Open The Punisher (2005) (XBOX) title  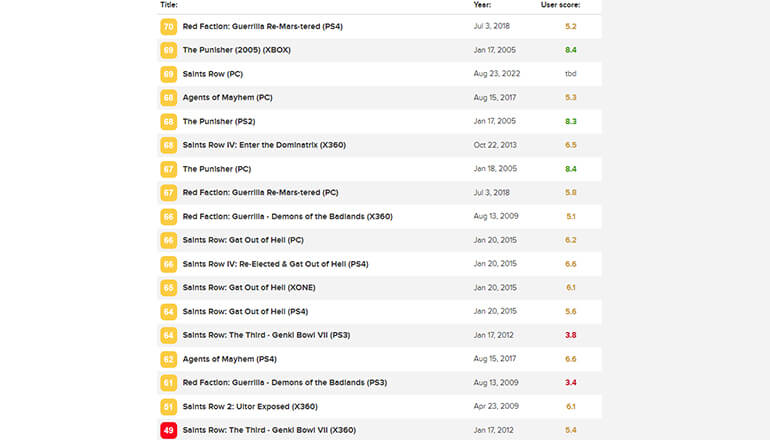pos(237,50)
